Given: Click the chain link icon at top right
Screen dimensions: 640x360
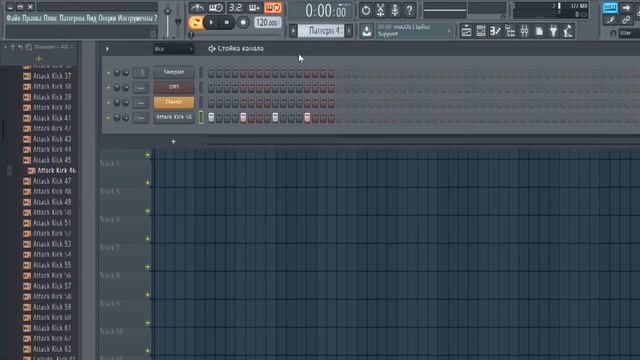Looking at the screenshot, I should click(627, 20).
